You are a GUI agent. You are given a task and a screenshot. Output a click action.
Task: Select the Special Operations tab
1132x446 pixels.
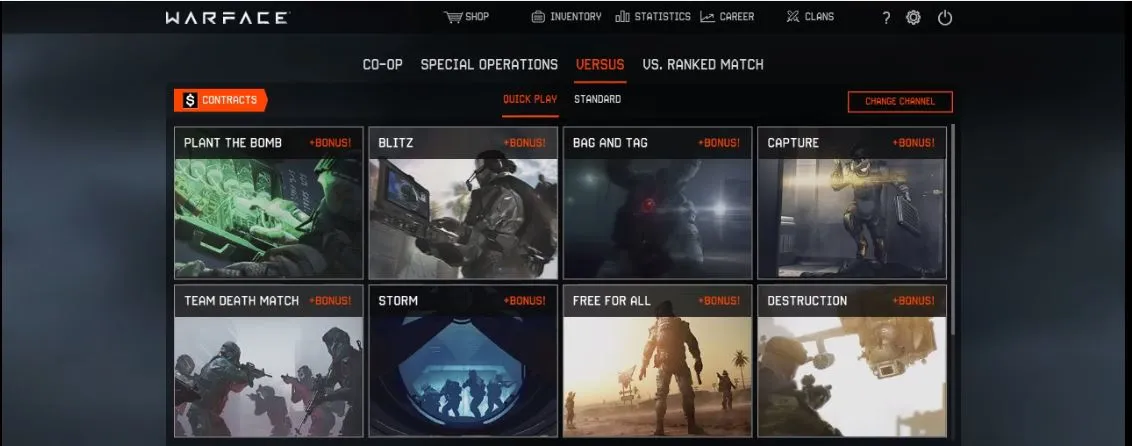489,64
